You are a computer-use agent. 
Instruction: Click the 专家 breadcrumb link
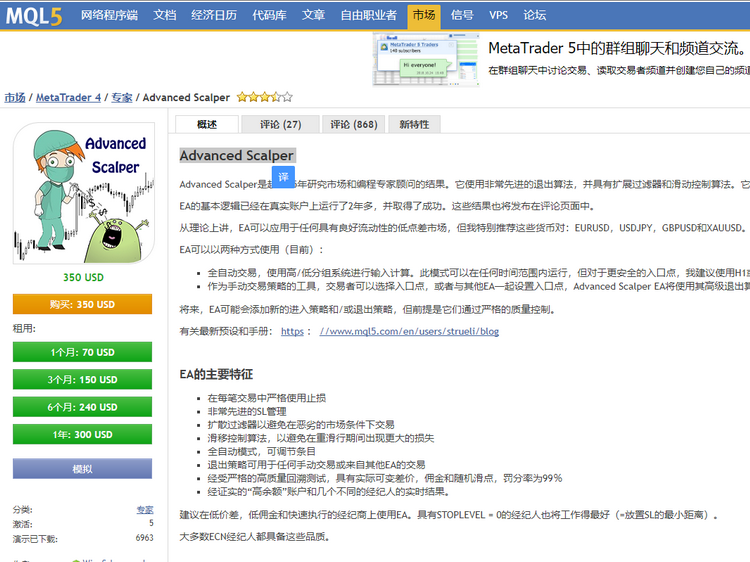pos(121,98)
